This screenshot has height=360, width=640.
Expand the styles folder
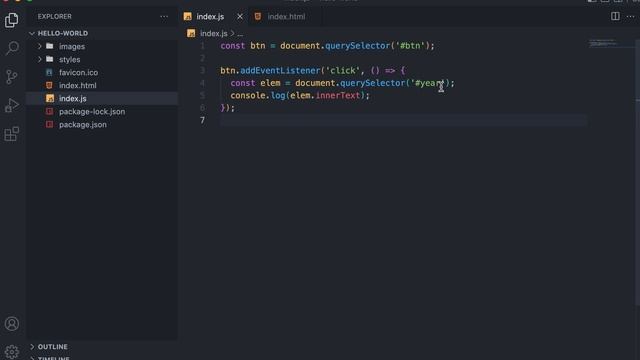click(x=103, y=60)
